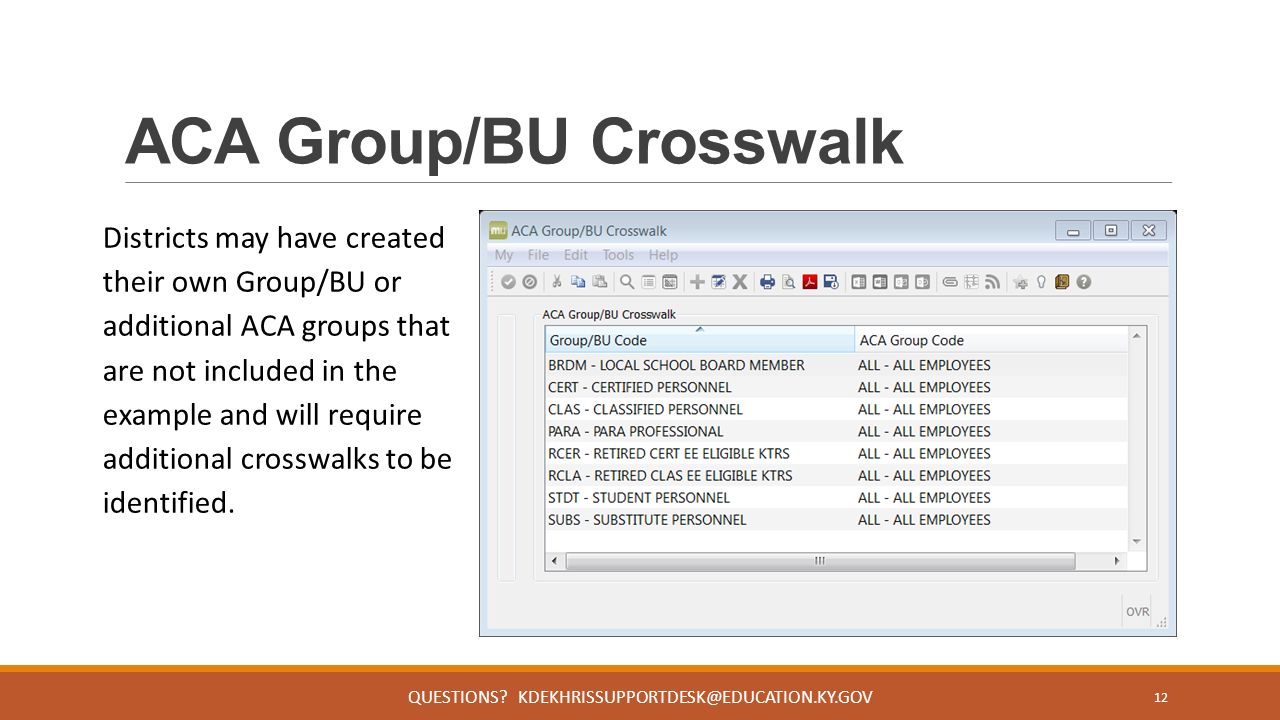Open the My menu

pos(504,255)
